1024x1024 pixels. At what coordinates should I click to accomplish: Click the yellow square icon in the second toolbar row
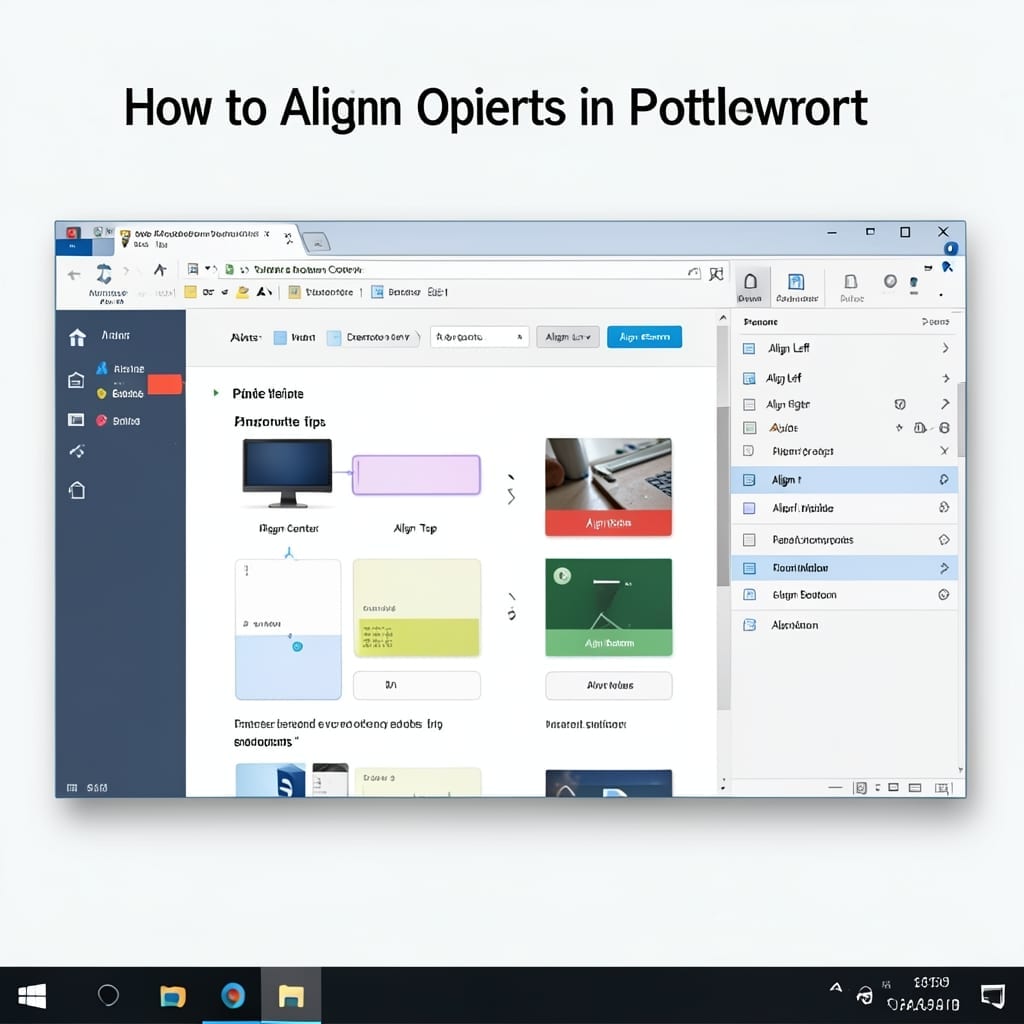[x=190, y=292]
